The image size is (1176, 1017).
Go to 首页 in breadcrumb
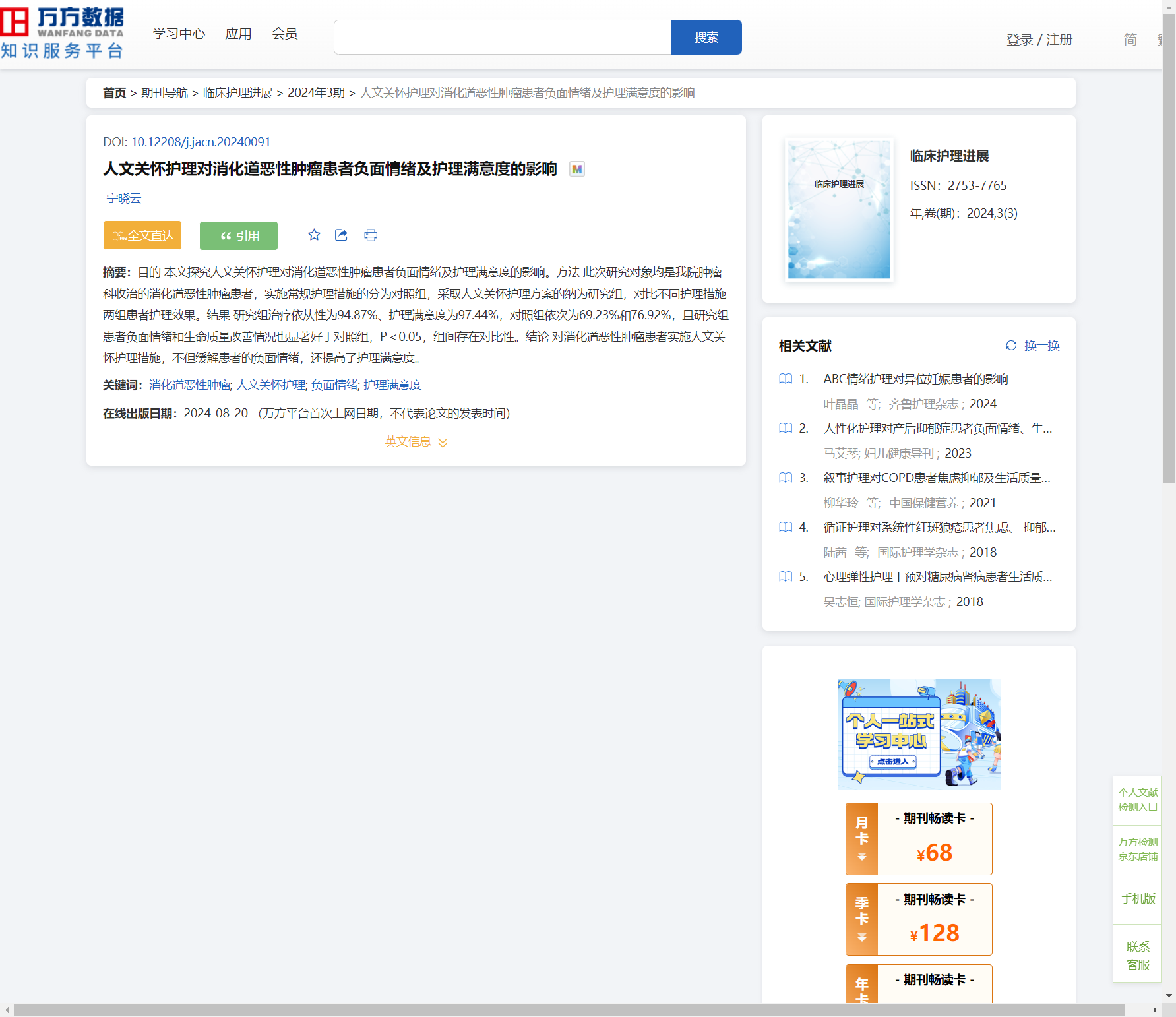(114, 93)
